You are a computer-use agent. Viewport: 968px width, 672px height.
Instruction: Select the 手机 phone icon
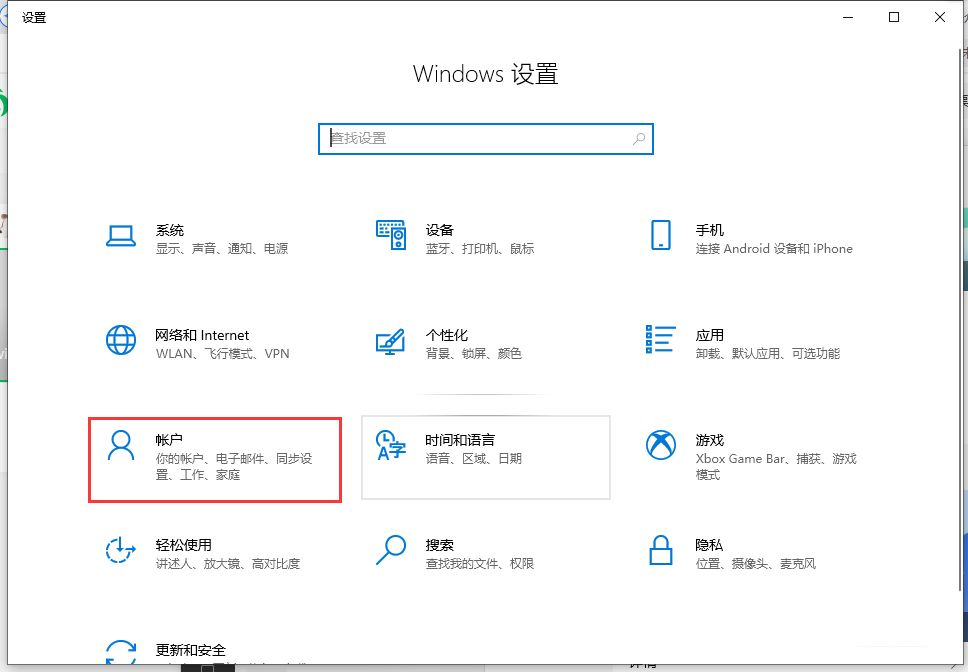point(661,235)
